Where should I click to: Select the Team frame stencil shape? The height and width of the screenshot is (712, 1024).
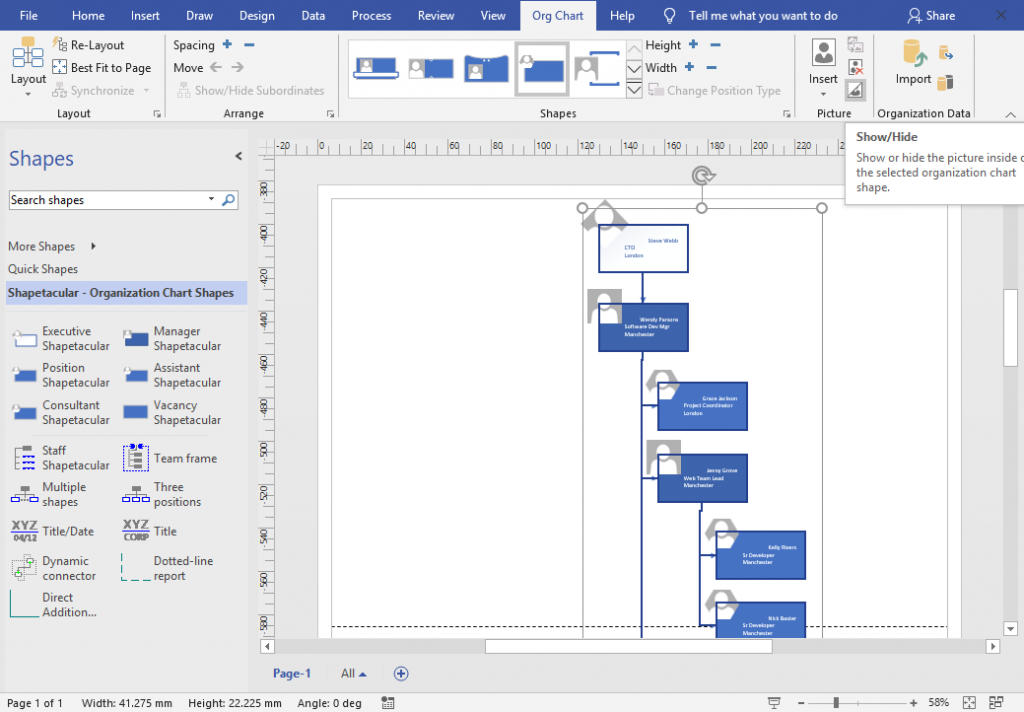[x=170, y=458]
